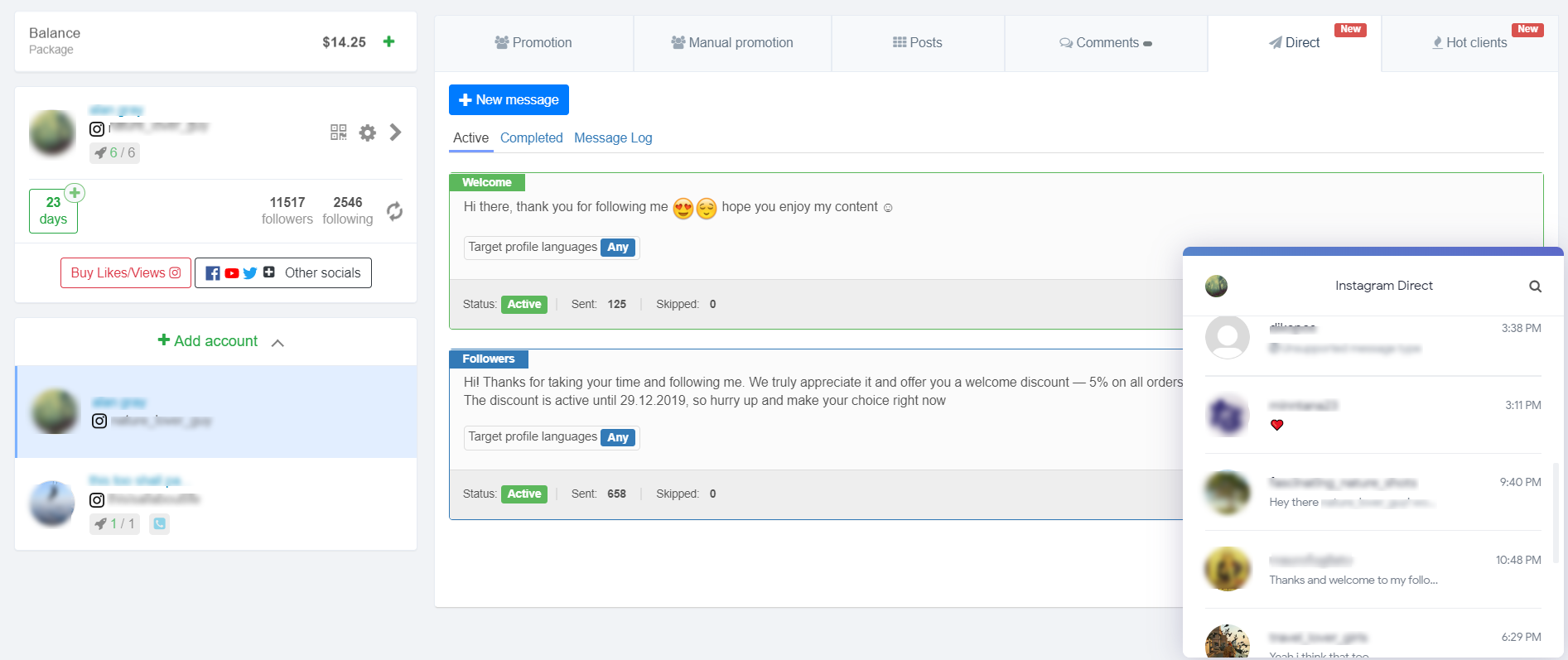This screenshot has height=660, width=1568.
Task: Collapse the accounts list with the caret arrow
Action: [x=277, y=343]
